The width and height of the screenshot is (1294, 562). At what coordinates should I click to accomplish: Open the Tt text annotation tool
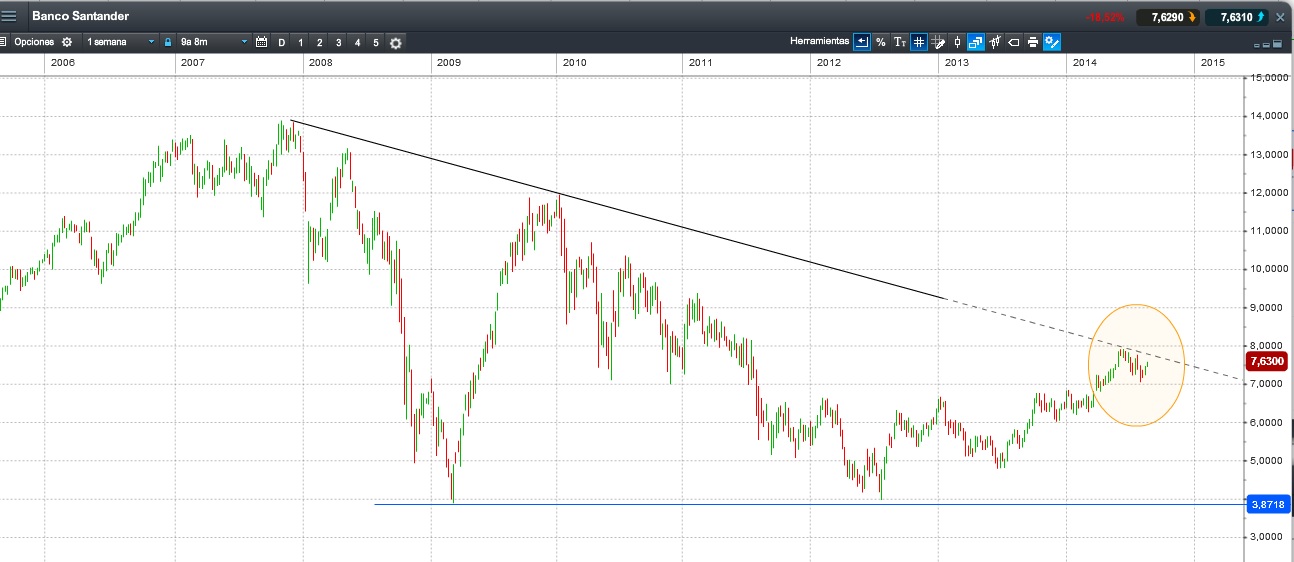click(x=899, y=42)
